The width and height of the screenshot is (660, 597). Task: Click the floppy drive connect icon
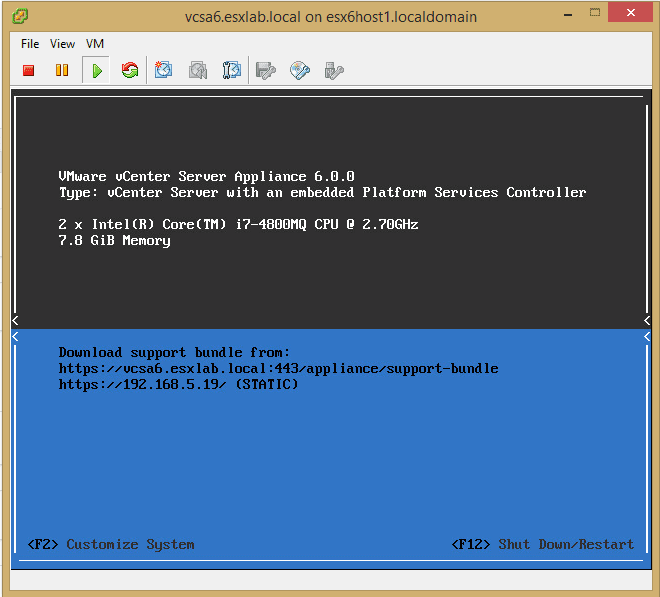click(x=266, y=71)
